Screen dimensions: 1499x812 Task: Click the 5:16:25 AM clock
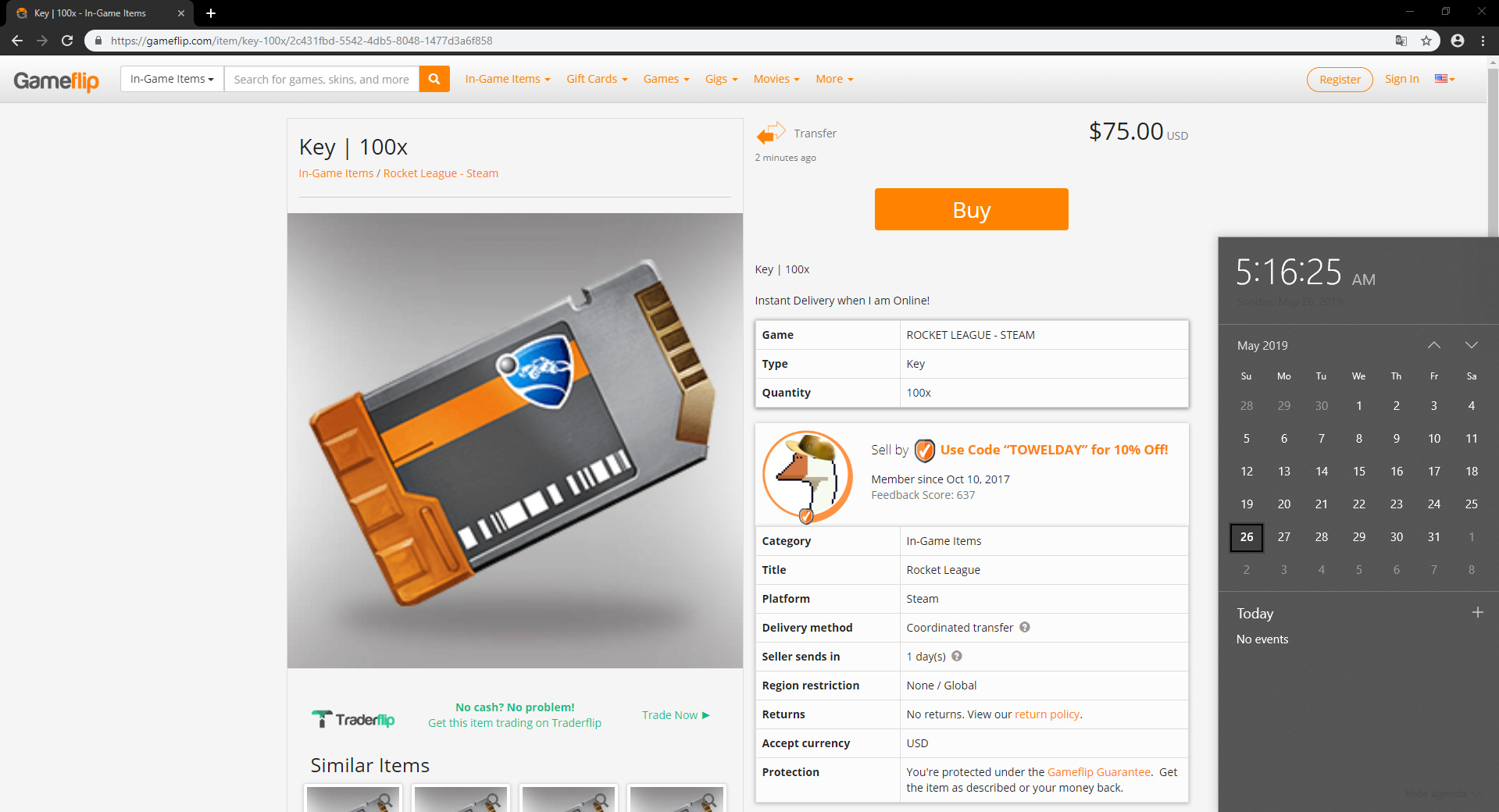(x=1305, y=272)
